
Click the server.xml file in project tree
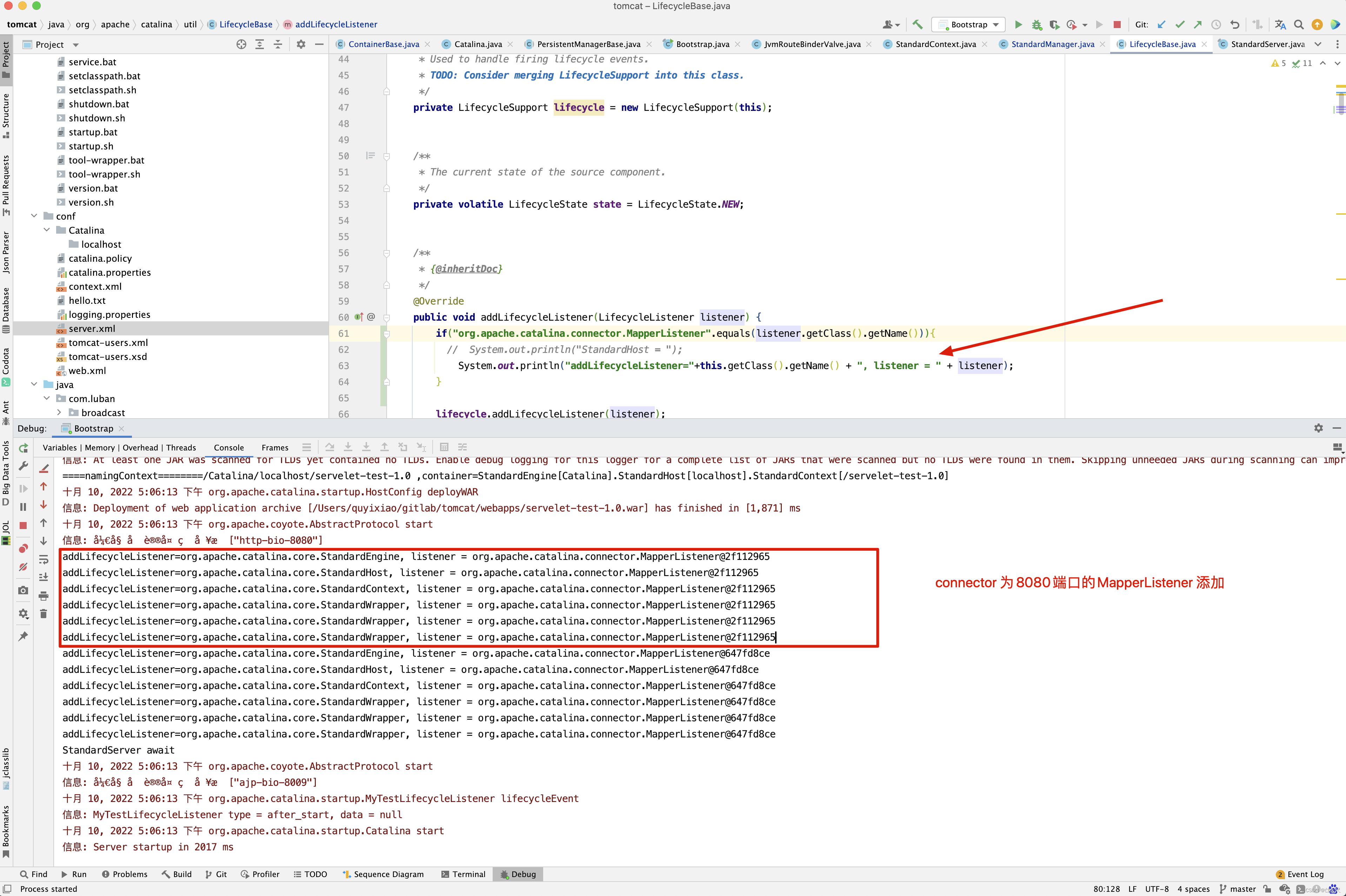91,328
